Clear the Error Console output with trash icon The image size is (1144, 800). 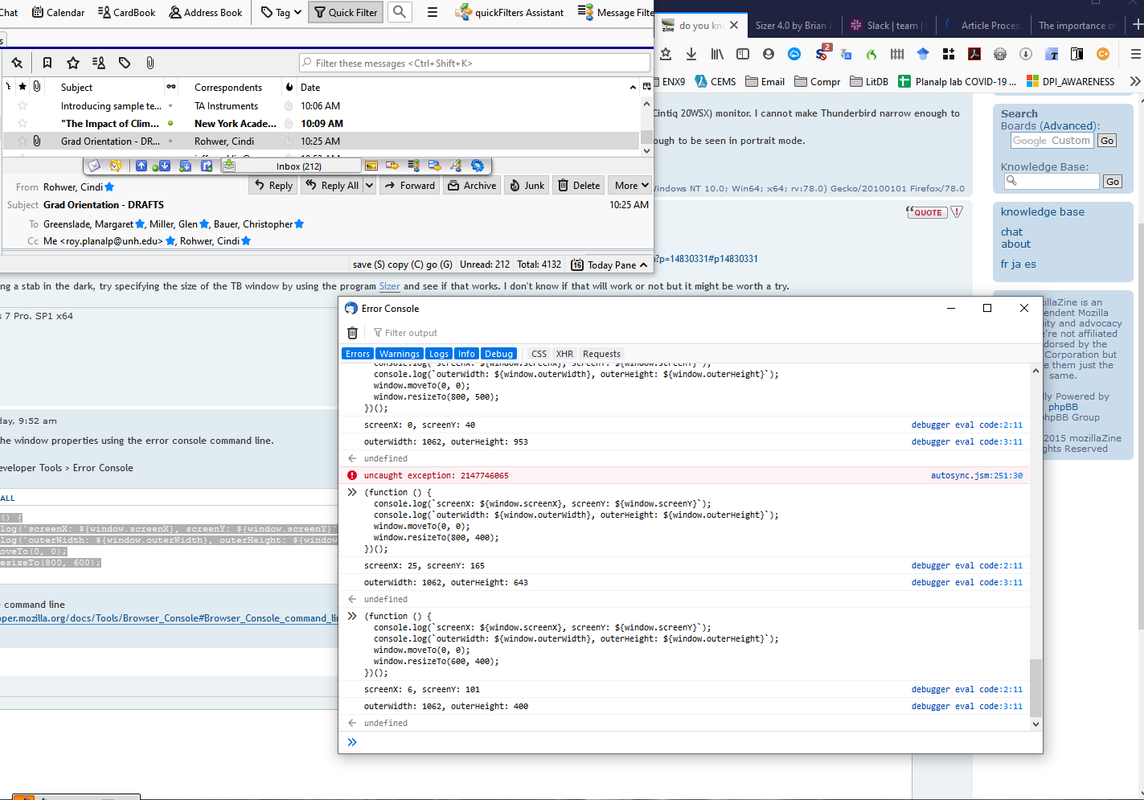click(352, 333)
